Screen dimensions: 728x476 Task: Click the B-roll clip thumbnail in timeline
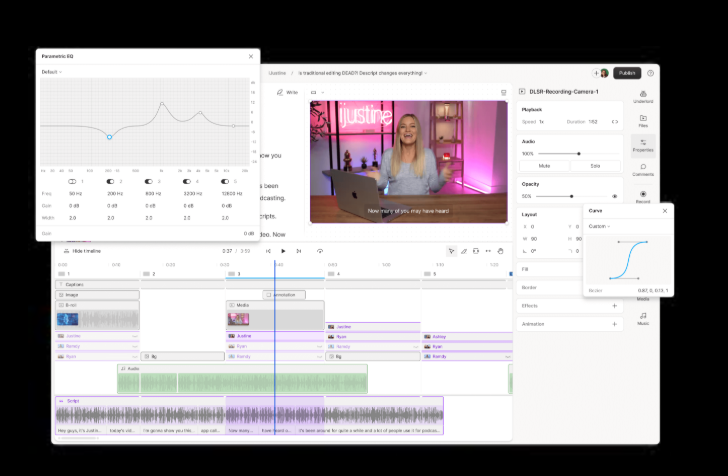68,319
